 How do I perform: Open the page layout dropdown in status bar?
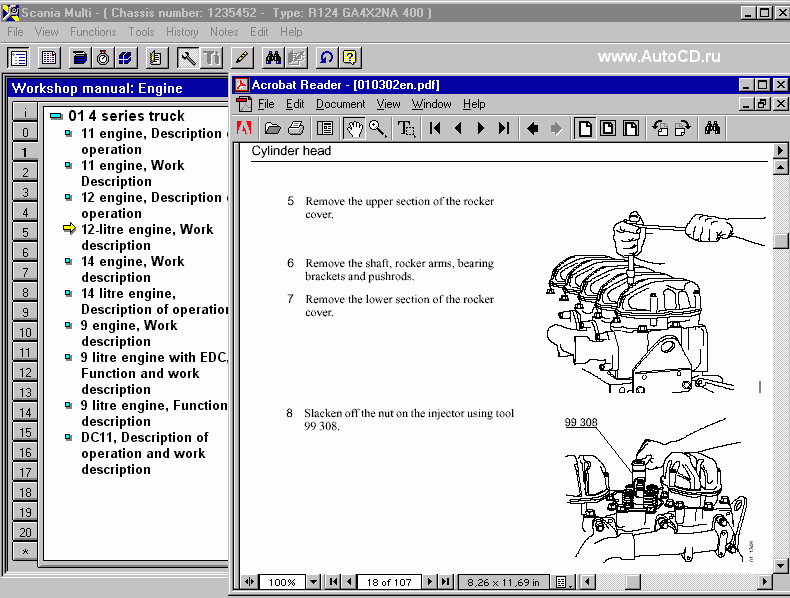(x=564, y=582)
